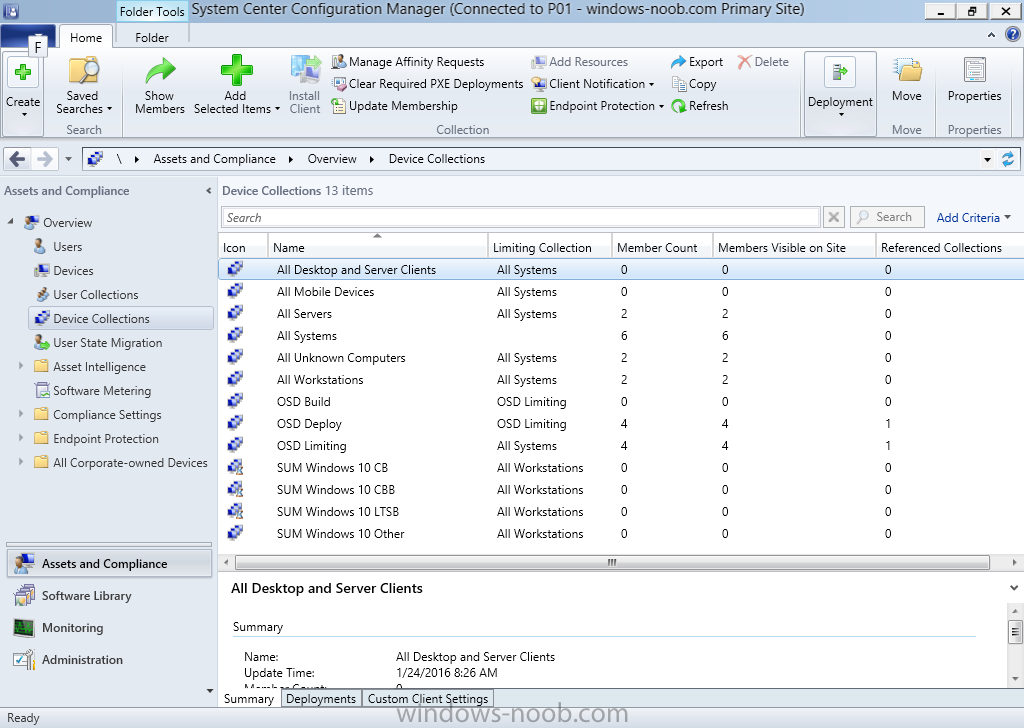Clear the search box with X
Viewport: 1024px width, 728px height.
point(834,217)
